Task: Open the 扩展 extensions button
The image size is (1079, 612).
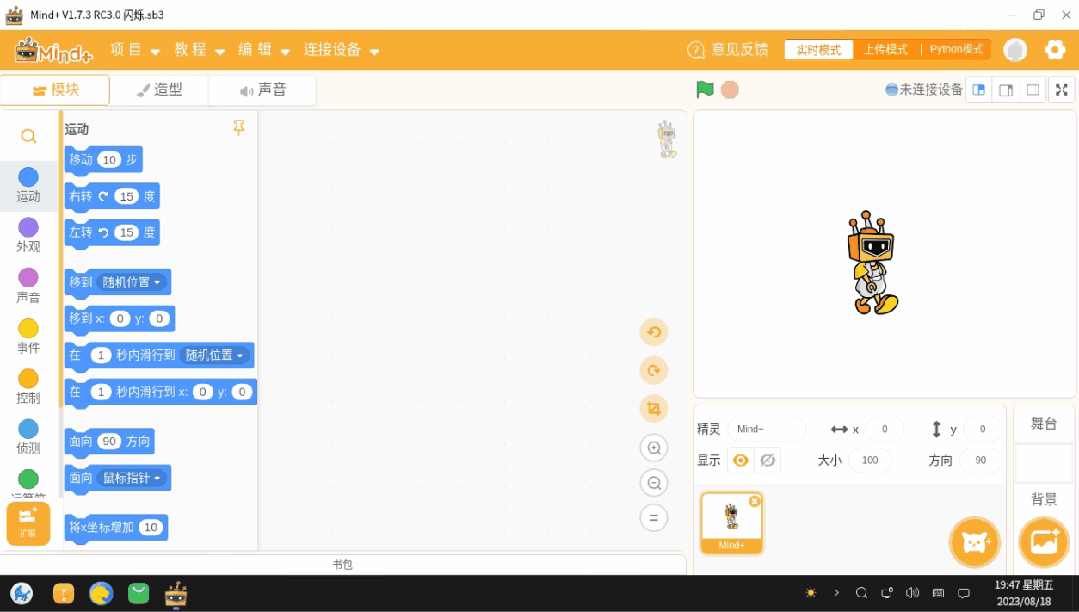Action: 28,523
